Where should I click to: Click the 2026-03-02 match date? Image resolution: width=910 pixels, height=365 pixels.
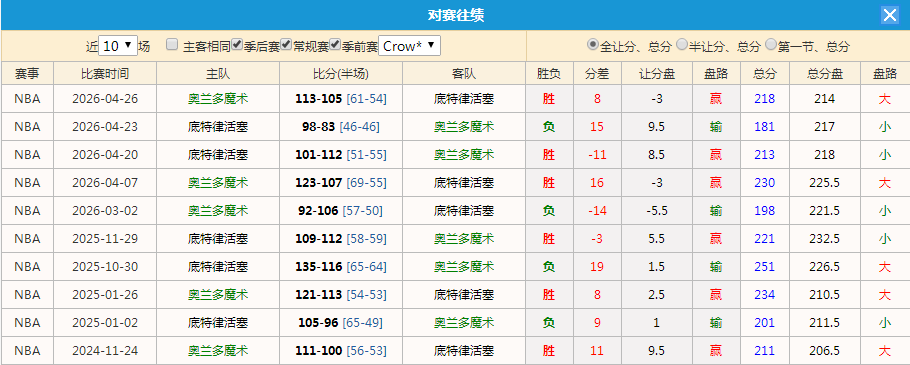pyautogui.click(x=105, y=211)
